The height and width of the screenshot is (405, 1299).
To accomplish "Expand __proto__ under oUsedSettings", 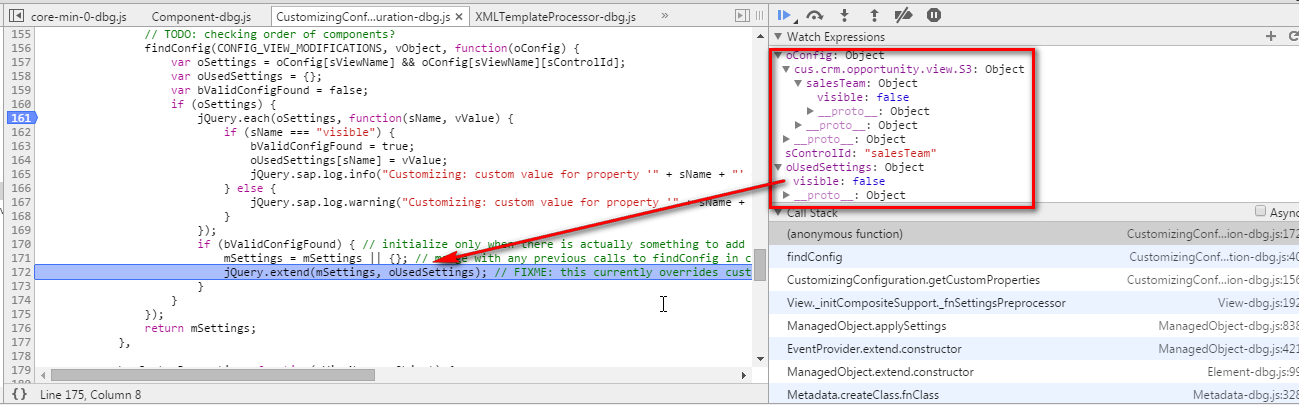I will (x=787, y=195).
